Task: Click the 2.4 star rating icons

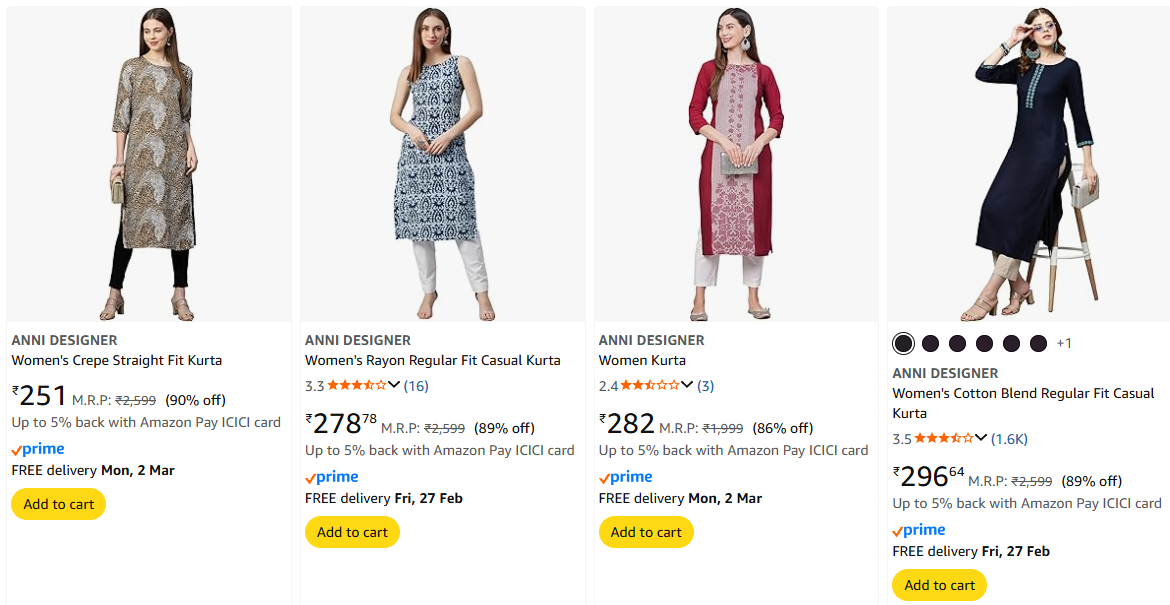Action: click(650, 386)
